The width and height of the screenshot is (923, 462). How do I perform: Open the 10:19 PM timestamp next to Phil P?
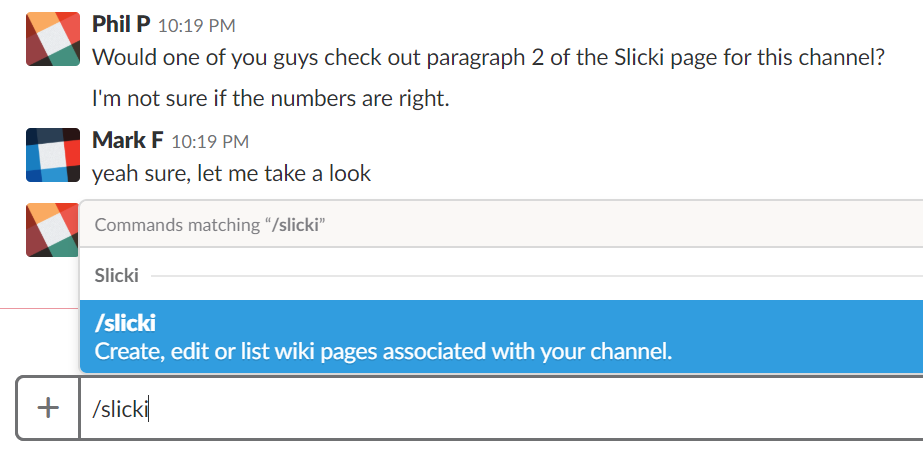pyautogui.click(x=197, y=26)
